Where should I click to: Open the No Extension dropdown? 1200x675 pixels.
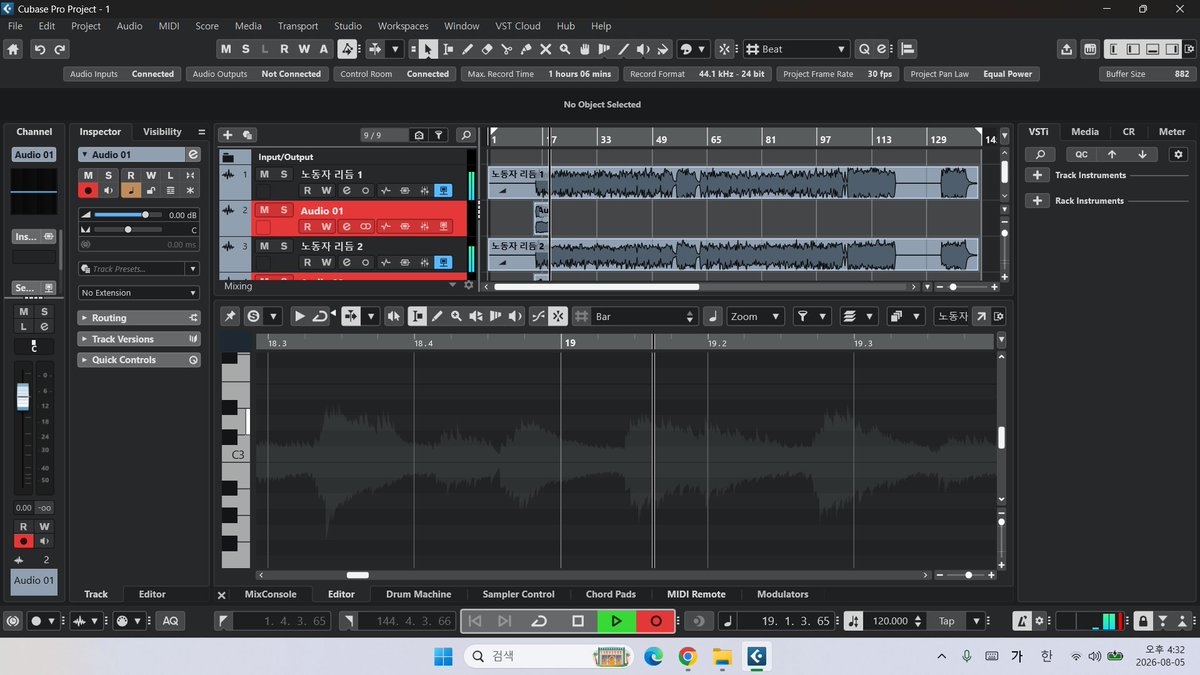[x=139, y=293]
